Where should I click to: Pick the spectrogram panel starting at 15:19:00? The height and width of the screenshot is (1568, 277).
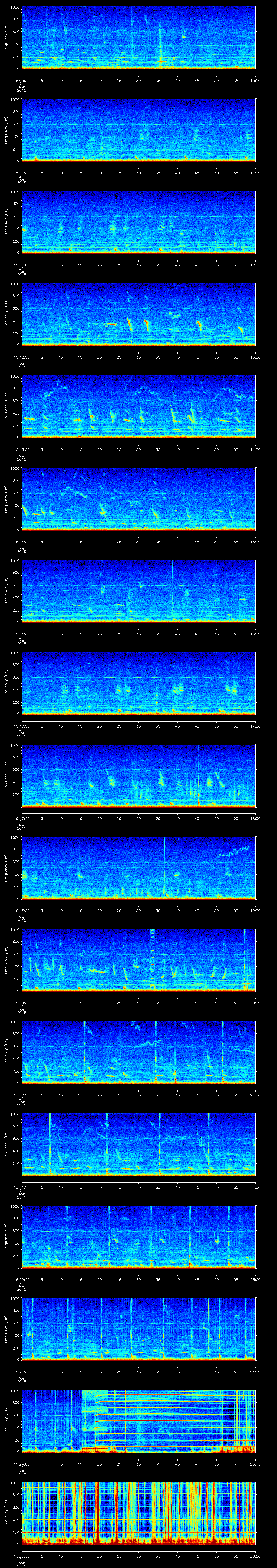click(138, 960)
